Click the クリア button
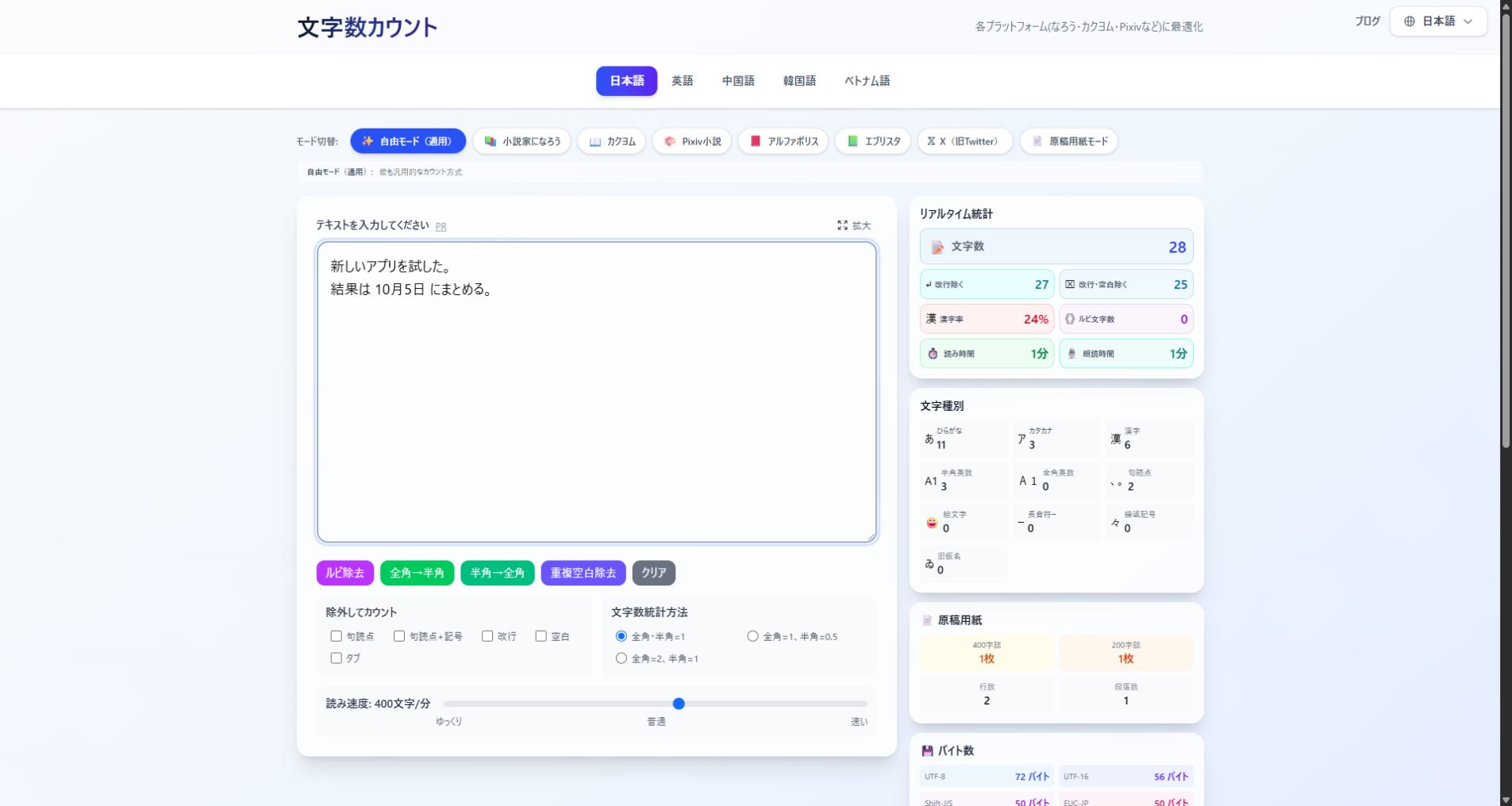Image resolution: width=1512 pixels, height=806 pixels. (654, 573)
